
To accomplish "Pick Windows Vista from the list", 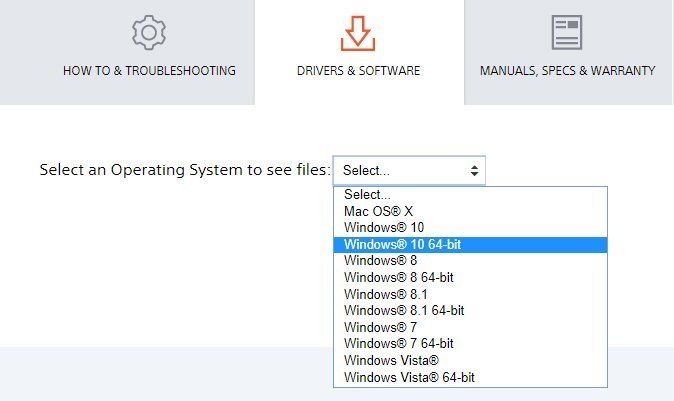I will [470, 361].
